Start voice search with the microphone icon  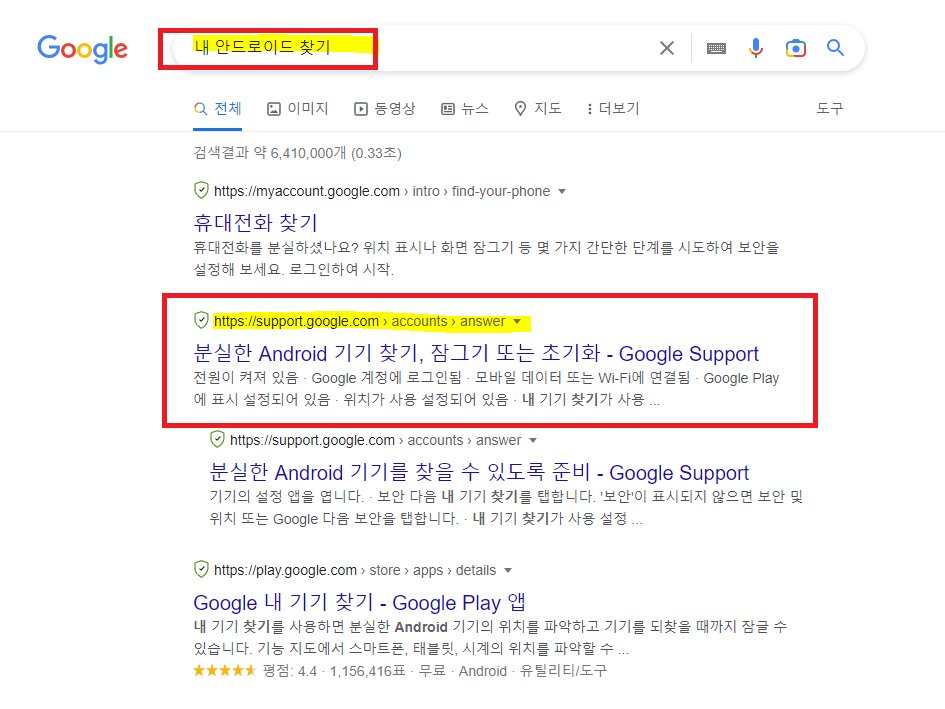pos(756,48)
